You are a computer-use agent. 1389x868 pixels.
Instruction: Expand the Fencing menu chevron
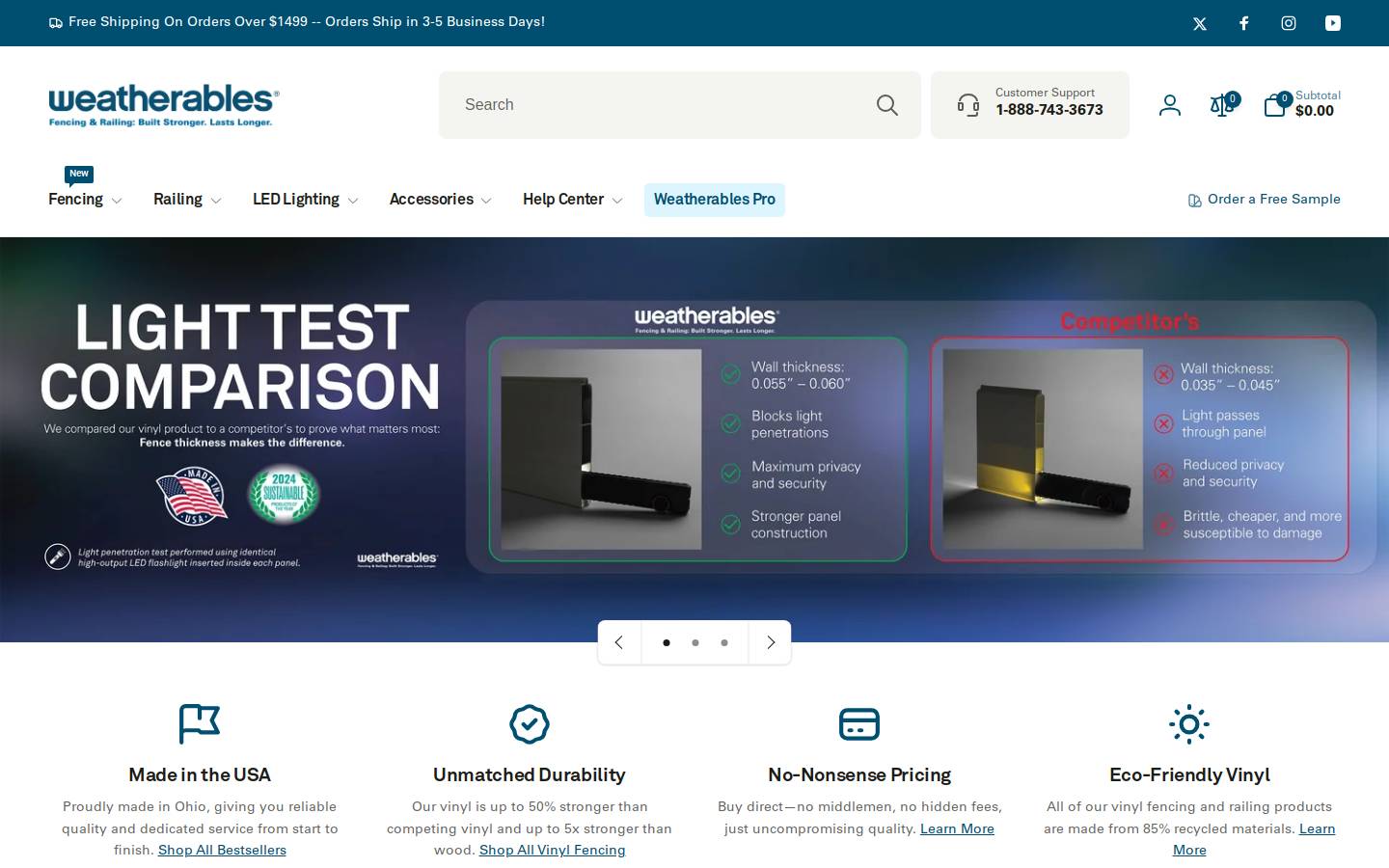click(117, 201)
